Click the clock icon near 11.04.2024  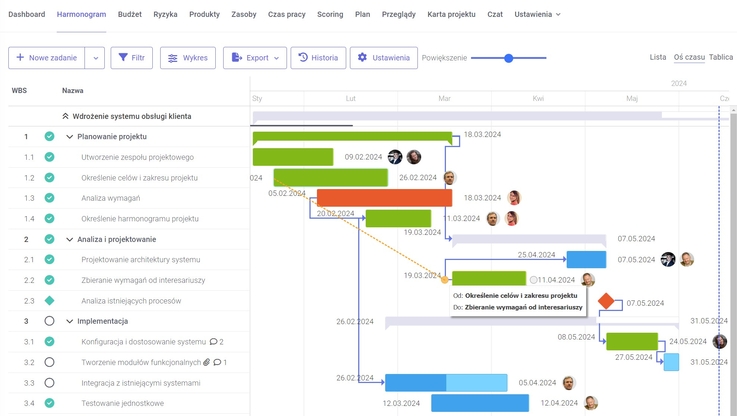coord(533,280)
